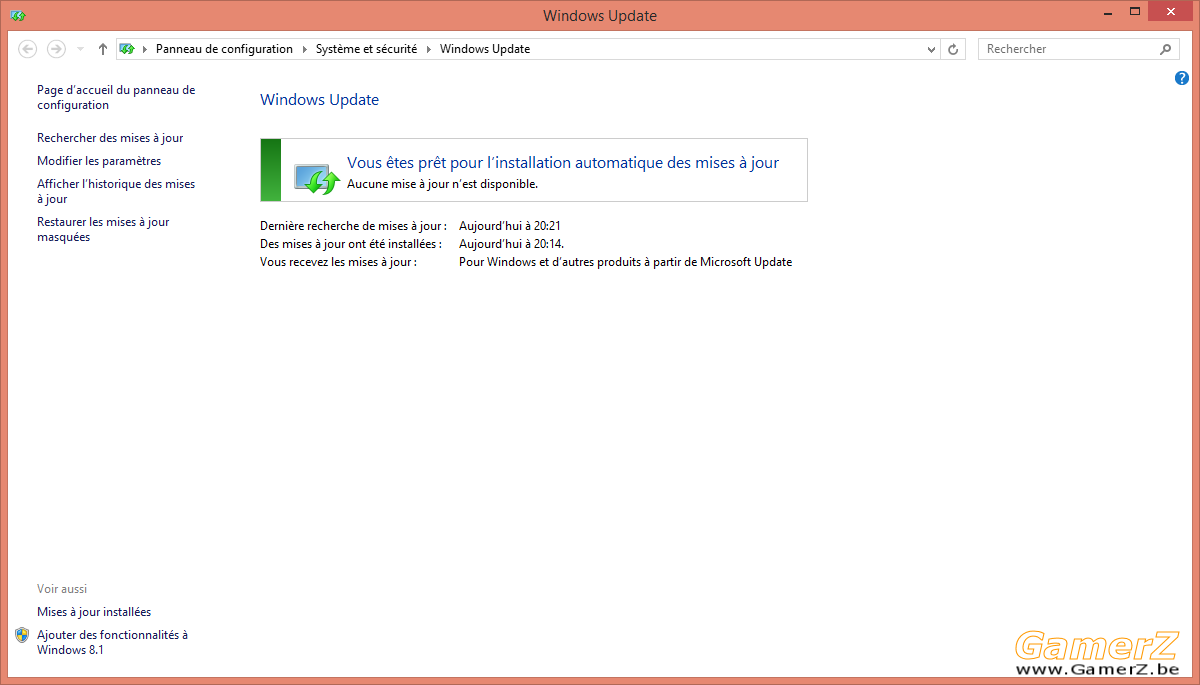Click 'Des mises à jour ont été installées' label
The height and width of the screenshot is (685, 1200).
click(x=351, y=244)
